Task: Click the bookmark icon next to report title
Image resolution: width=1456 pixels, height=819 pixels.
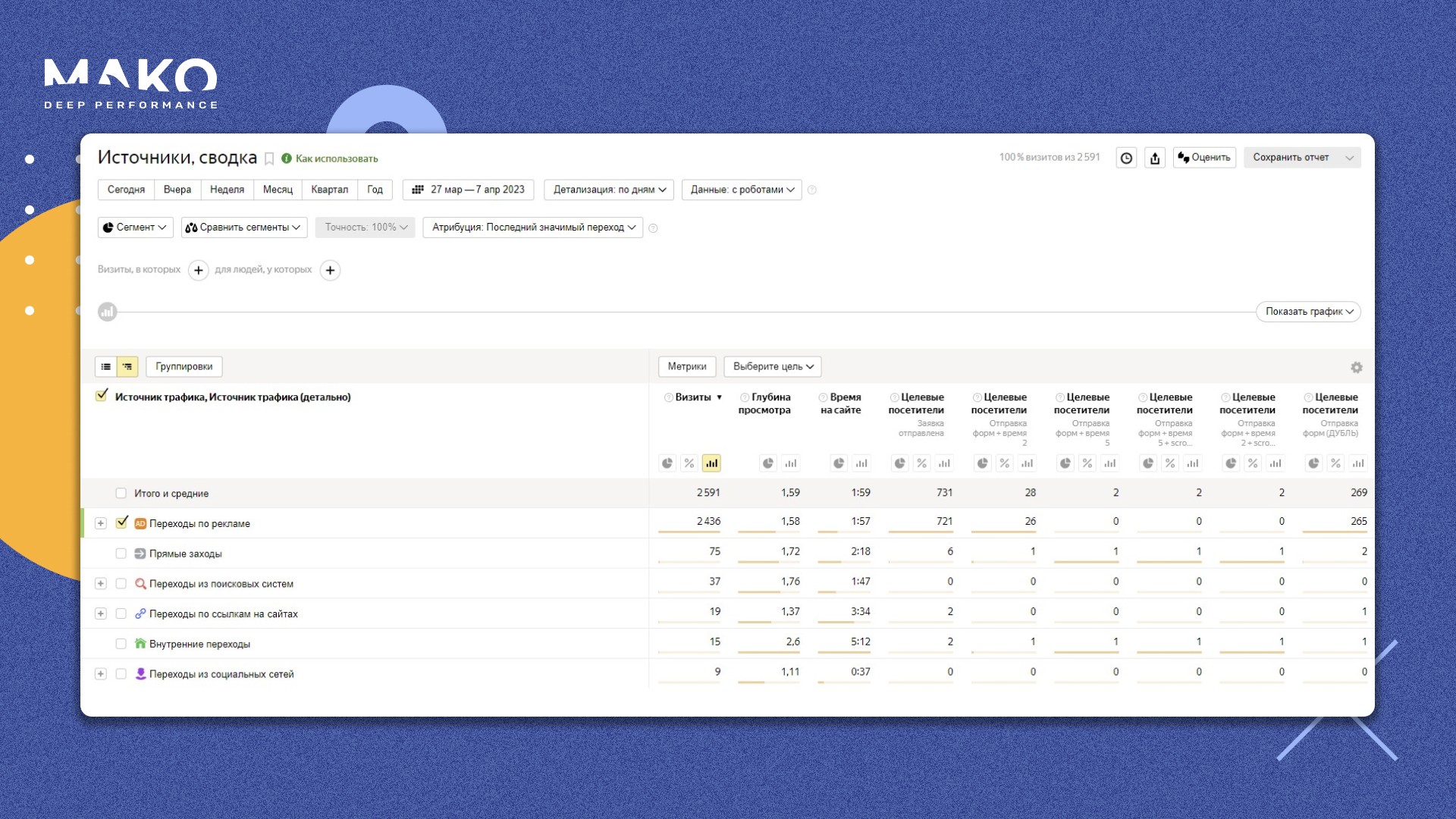Action: [x=269, y=158]
